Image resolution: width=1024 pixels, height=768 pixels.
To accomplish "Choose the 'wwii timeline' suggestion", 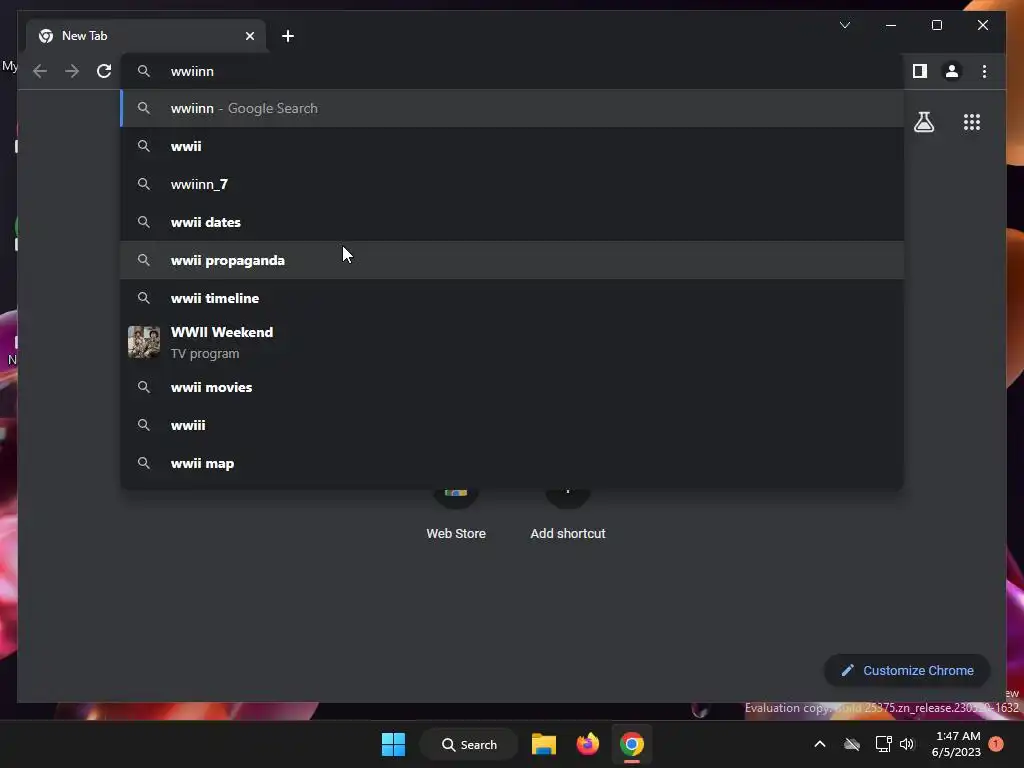I will tap(513, 298).
